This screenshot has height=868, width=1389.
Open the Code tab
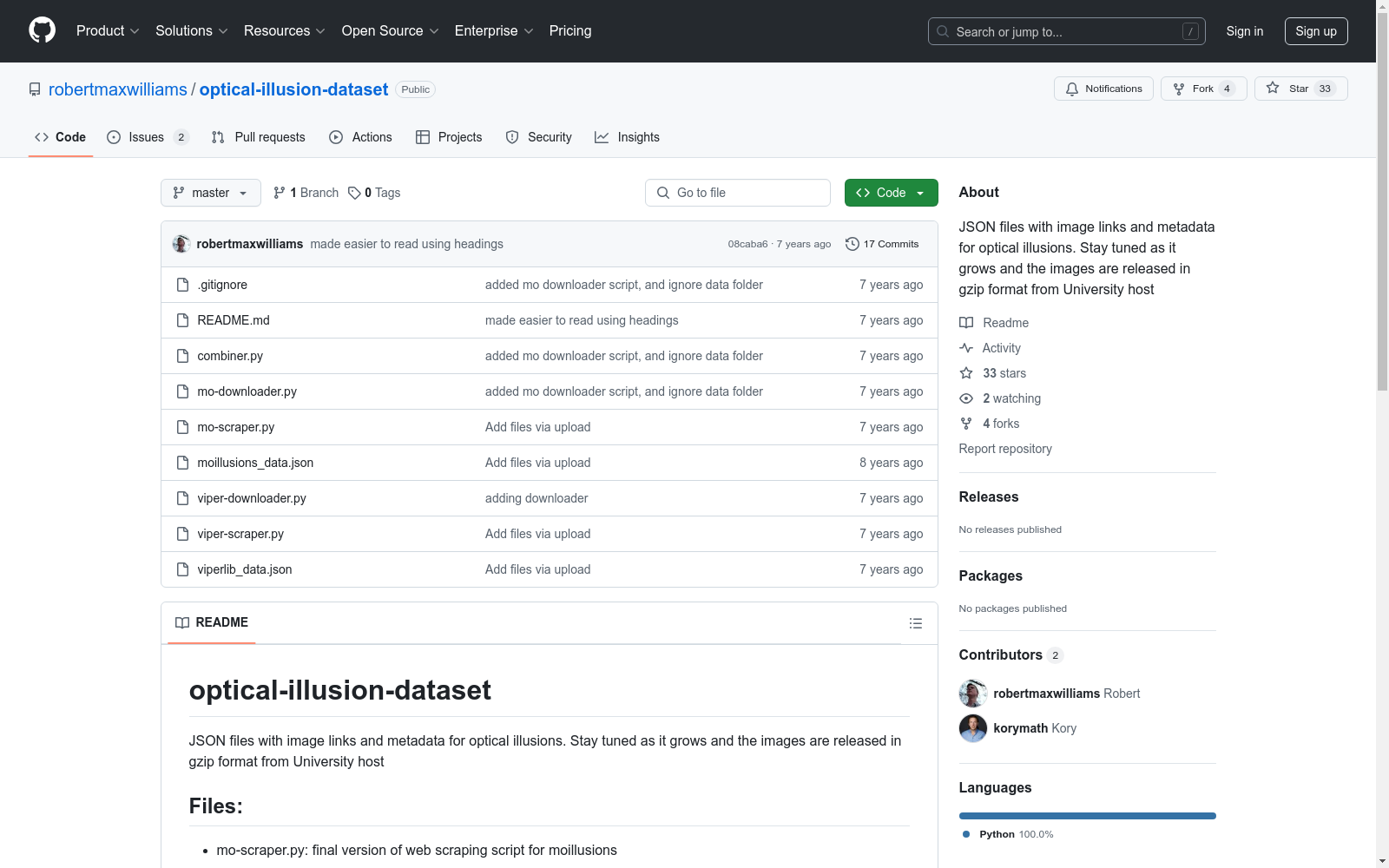click(x=61, y=137)
